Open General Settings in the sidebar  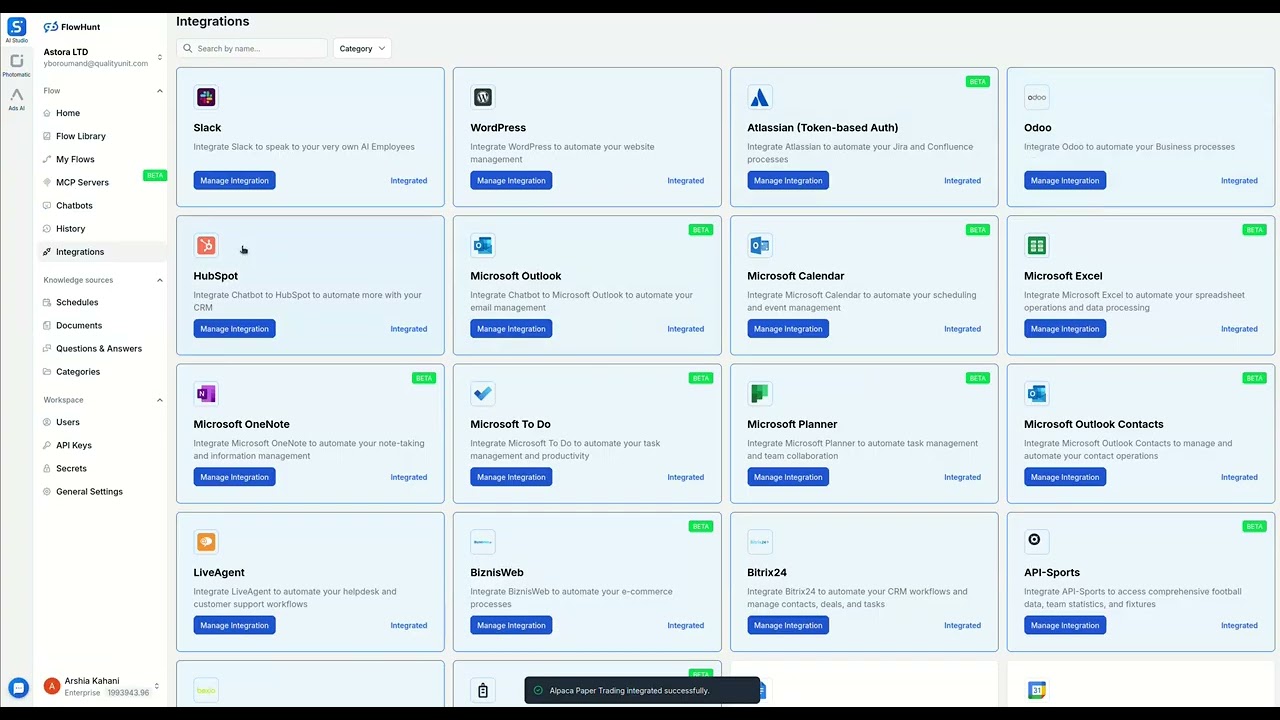click(89, 491)
